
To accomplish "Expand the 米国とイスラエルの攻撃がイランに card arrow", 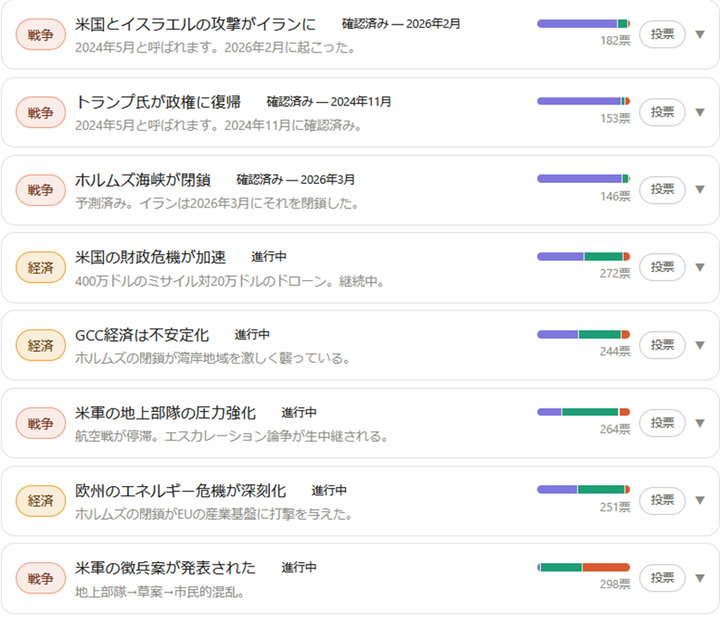I will pyautogui.click(x=700, y=34).
